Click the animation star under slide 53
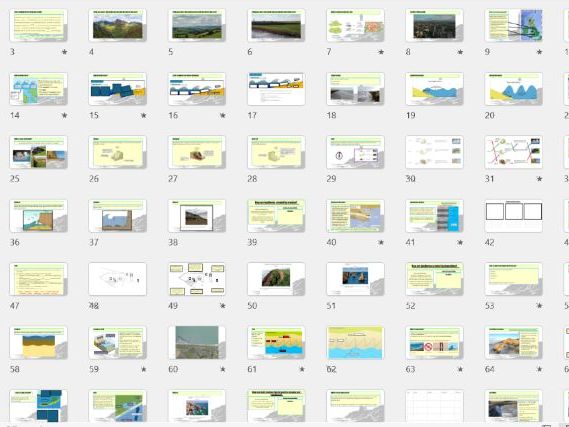The height and width of the screenshot is (427, 569). pyautogui.click(x=539, y=306)
